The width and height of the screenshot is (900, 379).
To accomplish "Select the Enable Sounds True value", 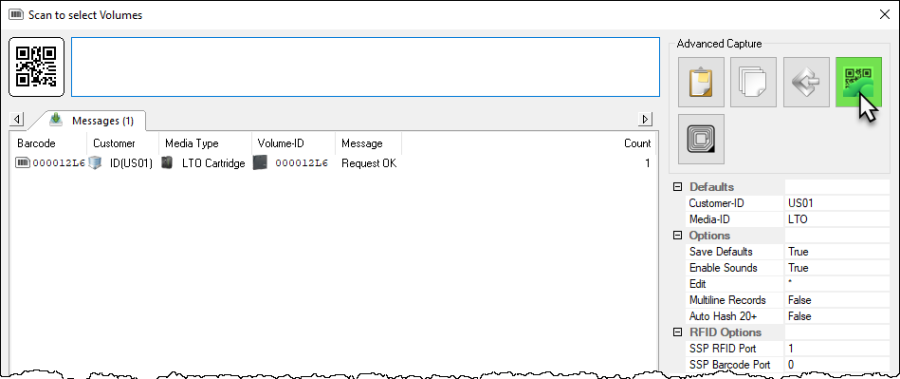I will [837, 268].
